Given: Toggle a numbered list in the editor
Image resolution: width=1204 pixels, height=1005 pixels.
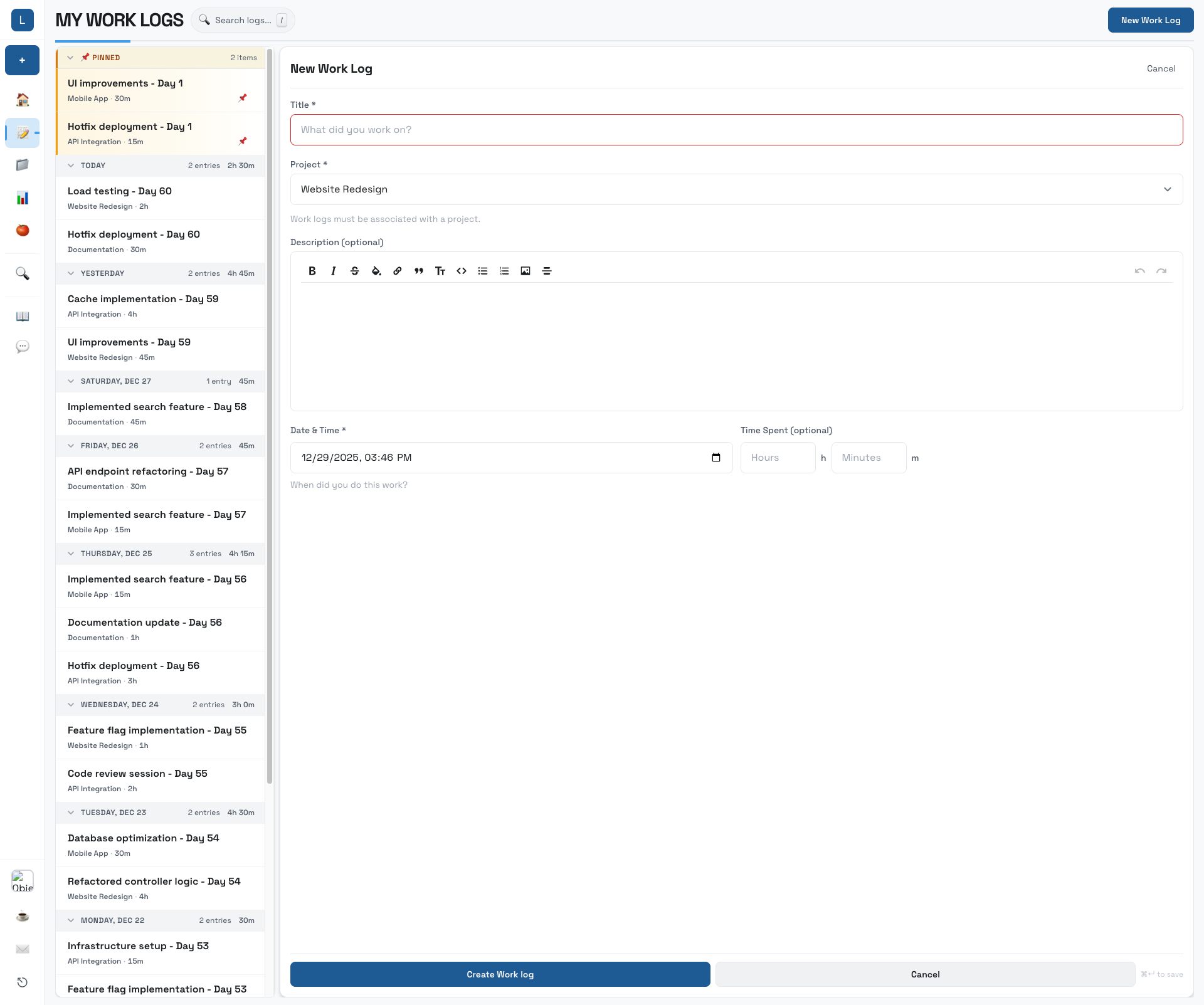Looking at the screenshot, I should (x=504, y=271).
